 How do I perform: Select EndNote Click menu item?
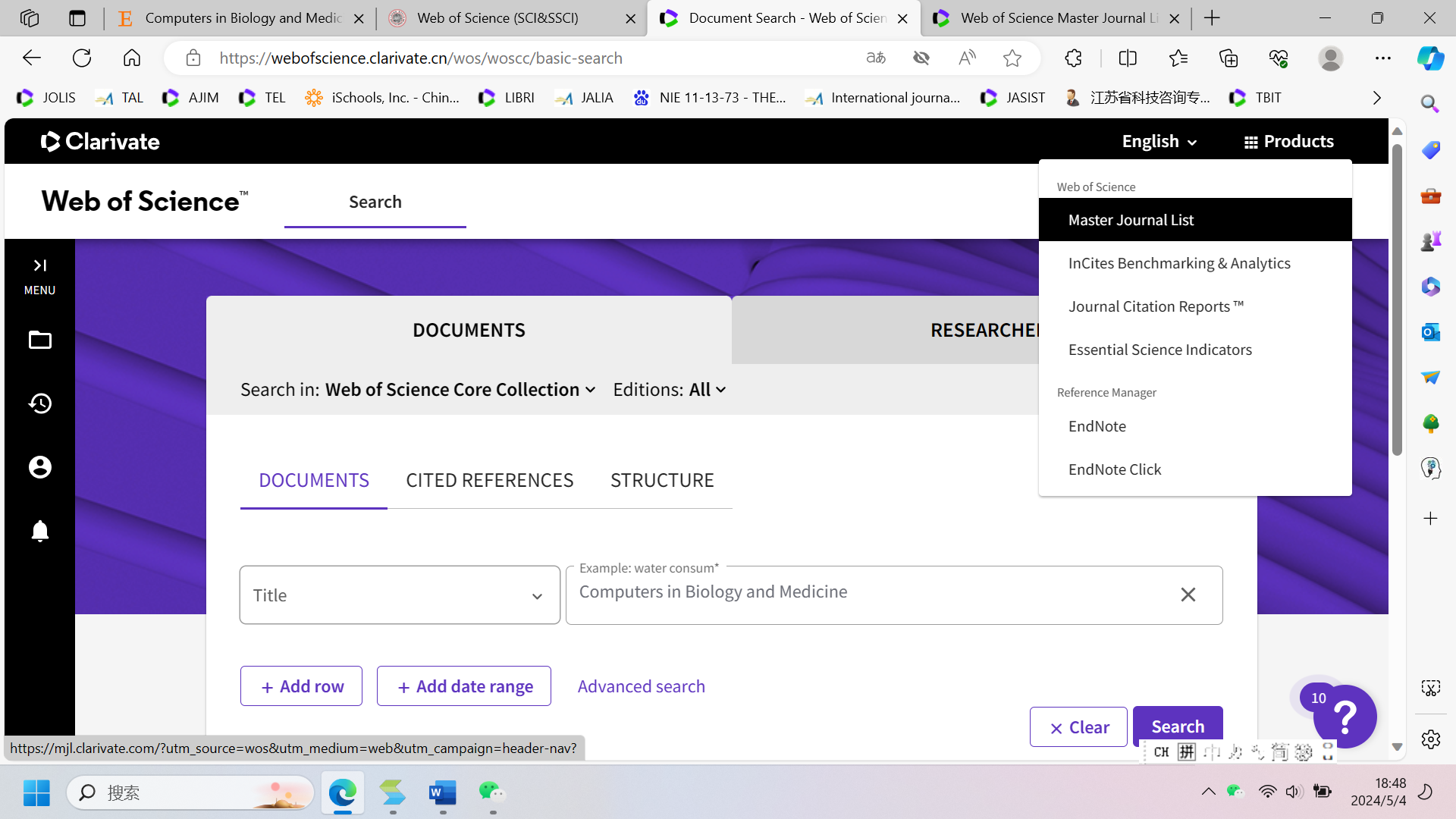pos(1195,469)
